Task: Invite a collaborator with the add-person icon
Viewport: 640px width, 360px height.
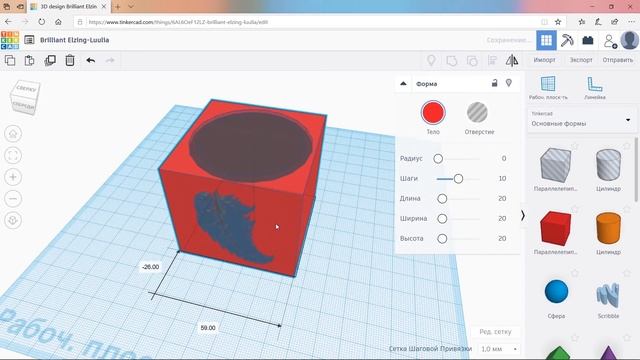Action: [x=610, y=41]
